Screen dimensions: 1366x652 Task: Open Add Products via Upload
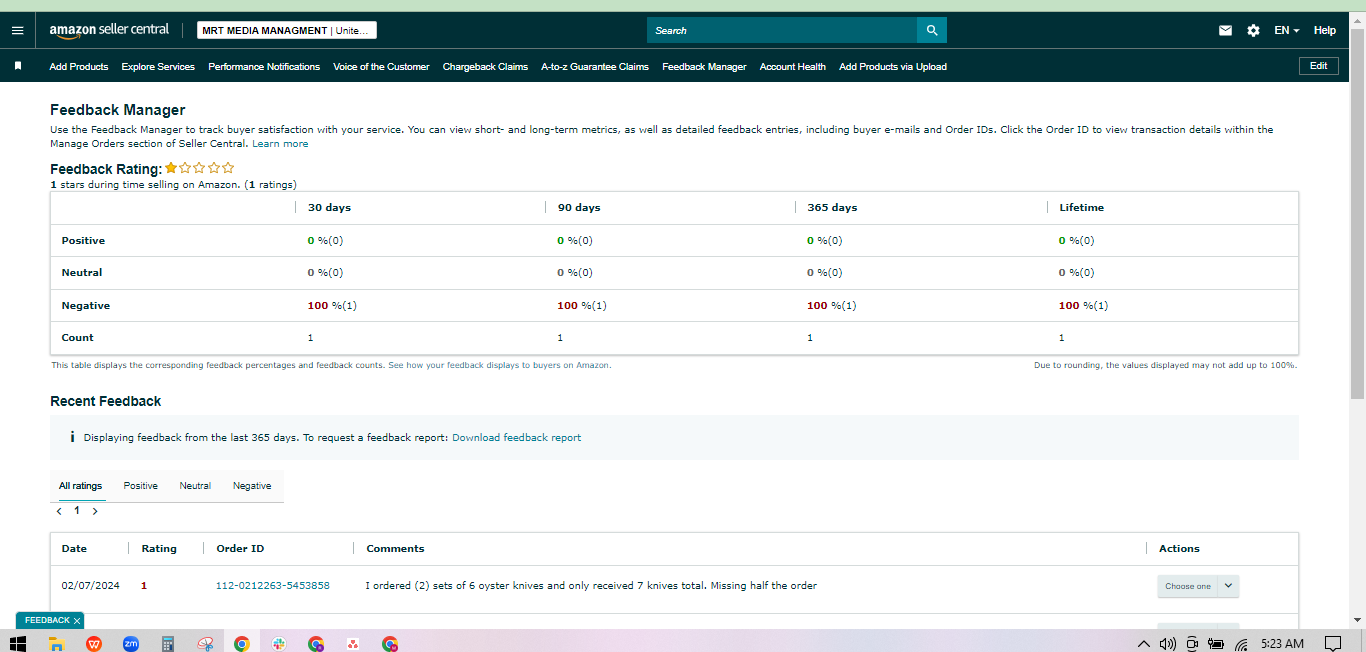pyautogui.click(x=893, y=66)
